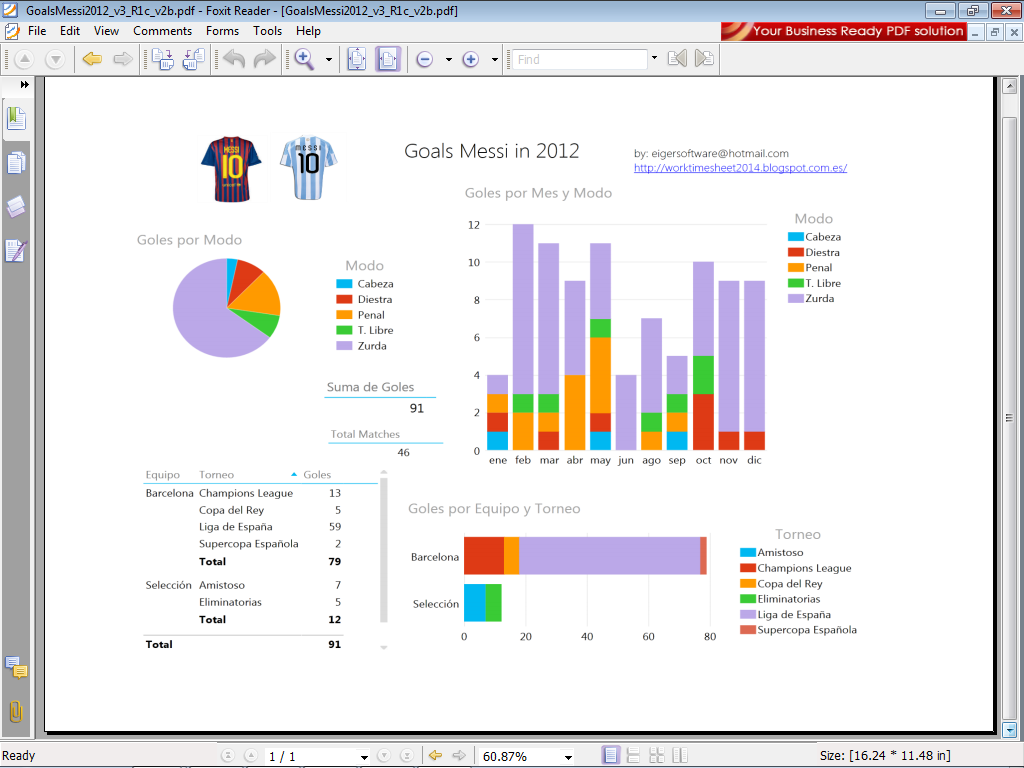Open the Pages thumbnail panel
The image size is (1024, 768).
tap(15, 162)
